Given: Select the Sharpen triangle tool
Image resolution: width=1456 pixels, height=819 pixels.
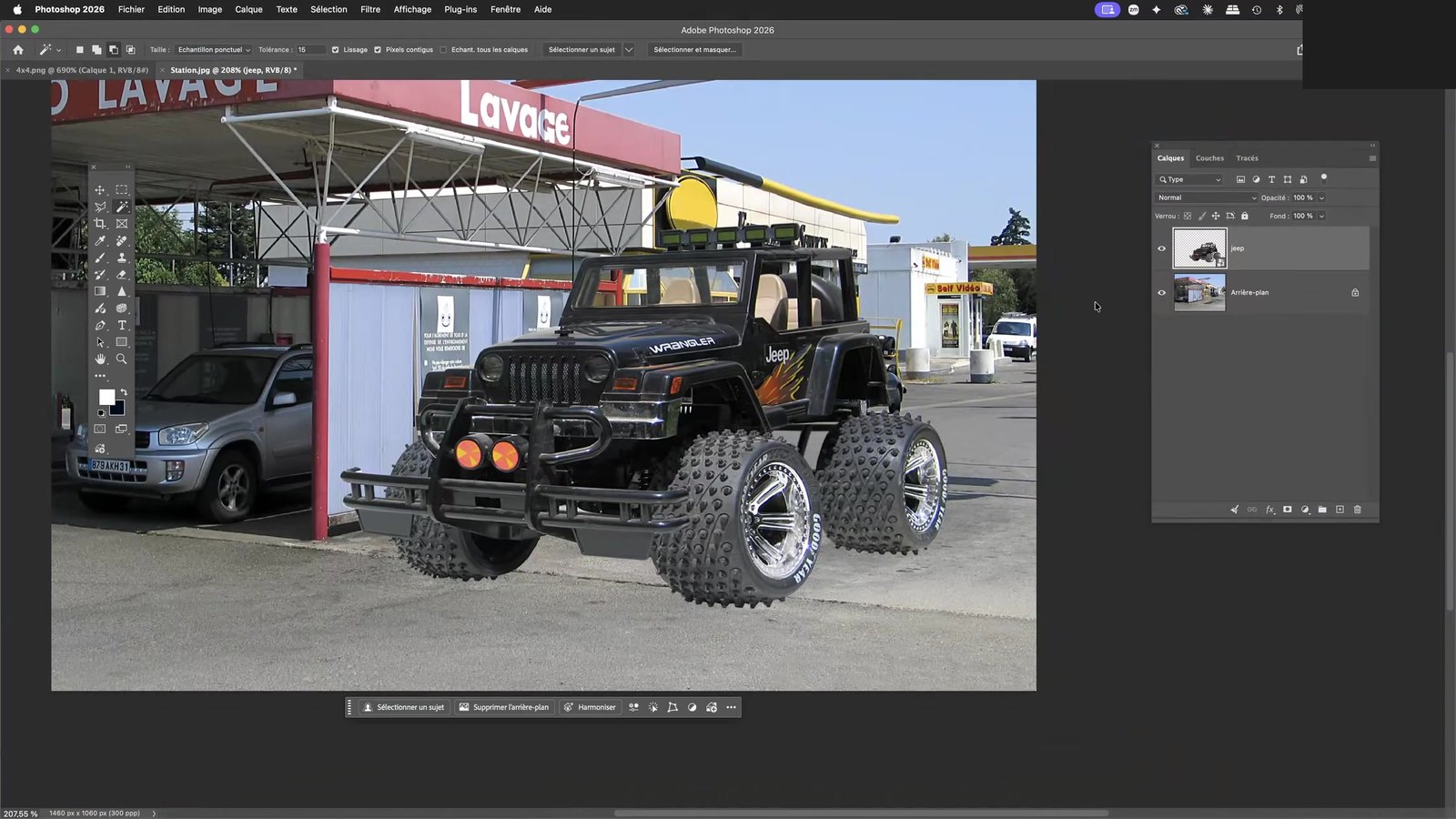Looking at the screenshot, I should [122, 291].
